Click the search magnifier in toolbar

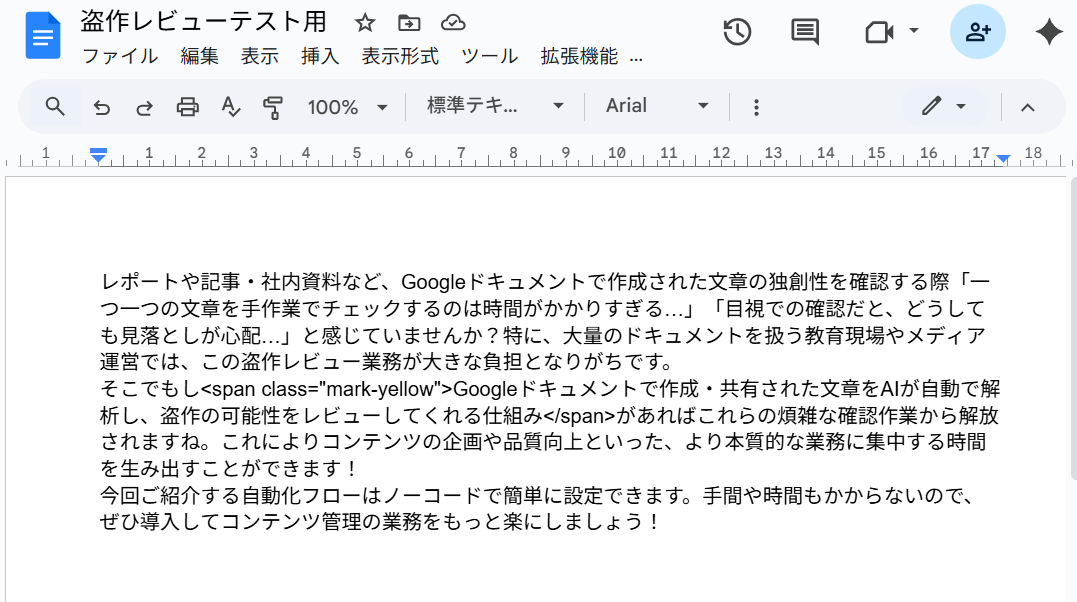click(x=55, y=107)
